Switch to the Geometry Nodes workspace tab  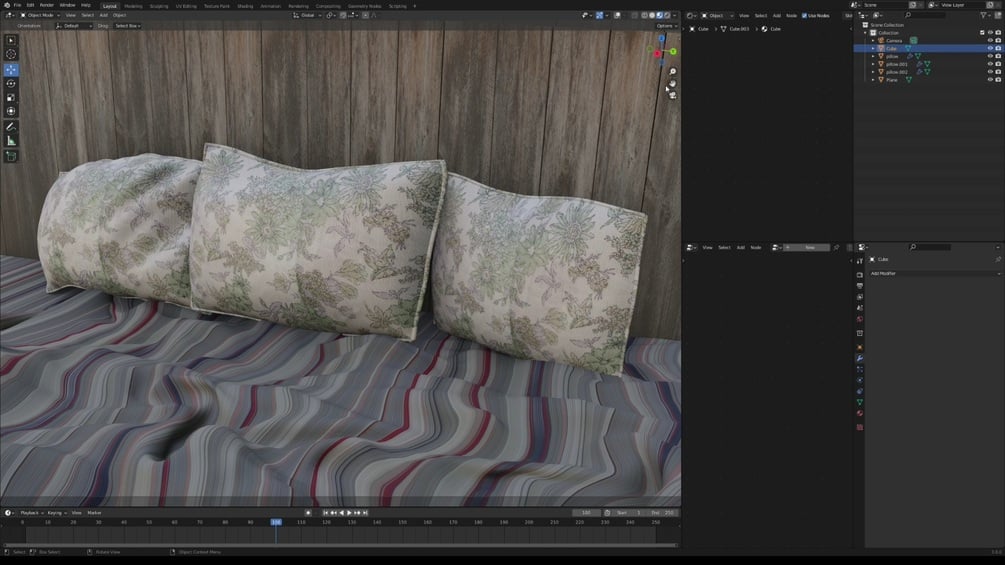coord(364,6)
